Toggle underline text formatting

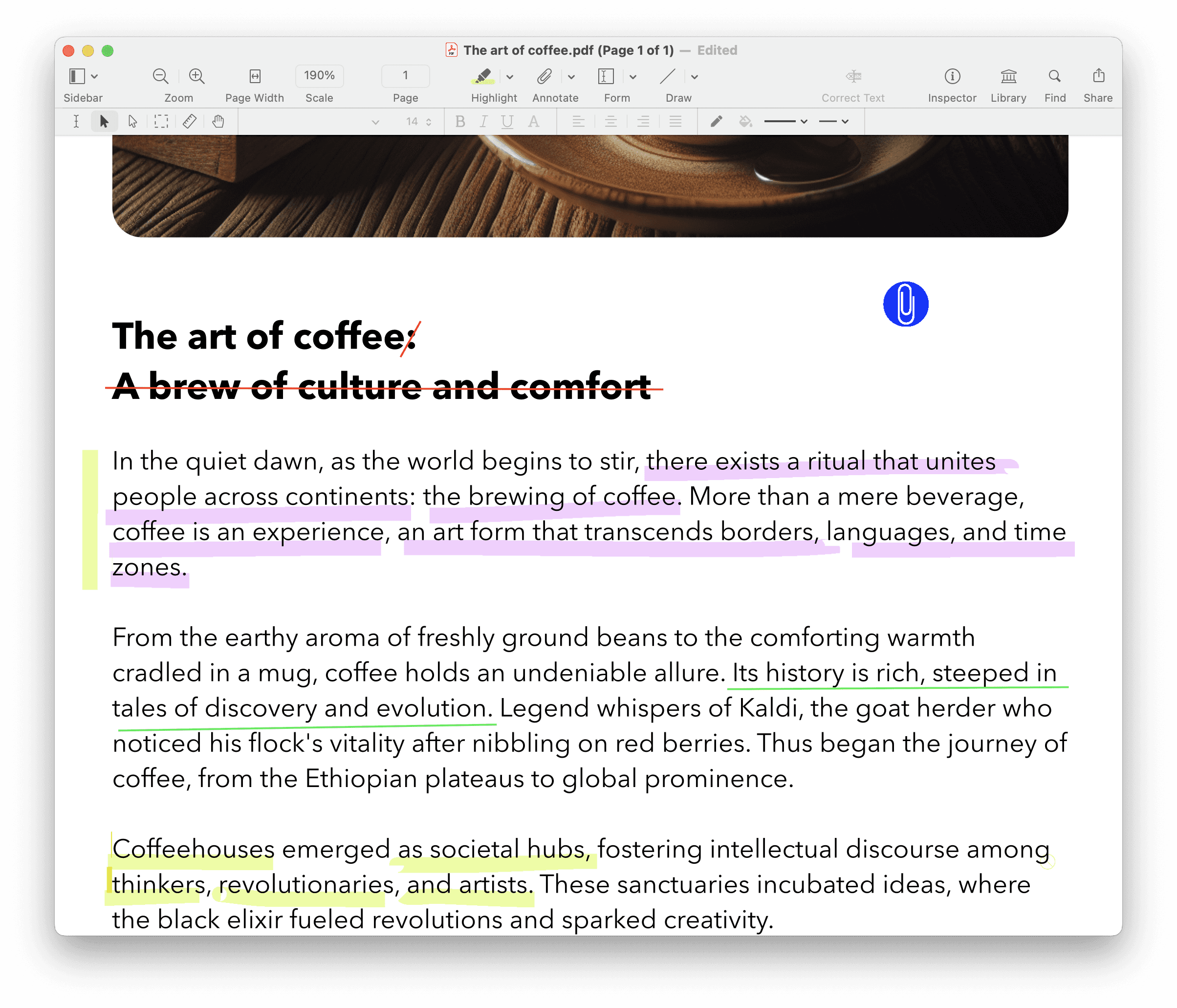[507, 122]
